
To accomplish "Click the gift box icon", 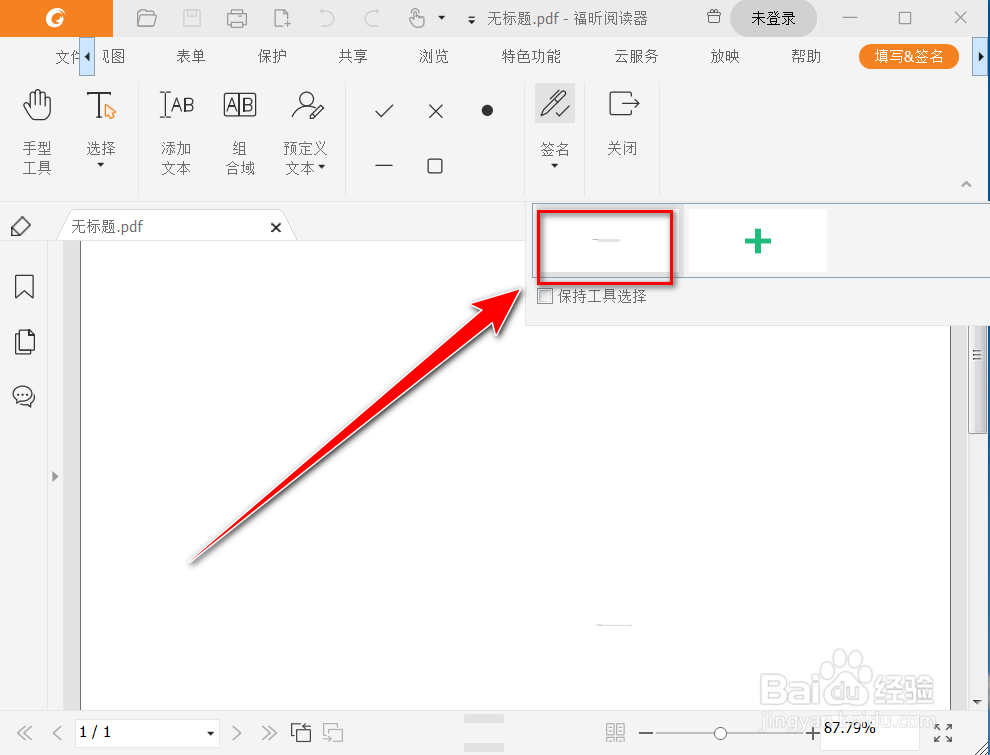I will coord(713,16).
